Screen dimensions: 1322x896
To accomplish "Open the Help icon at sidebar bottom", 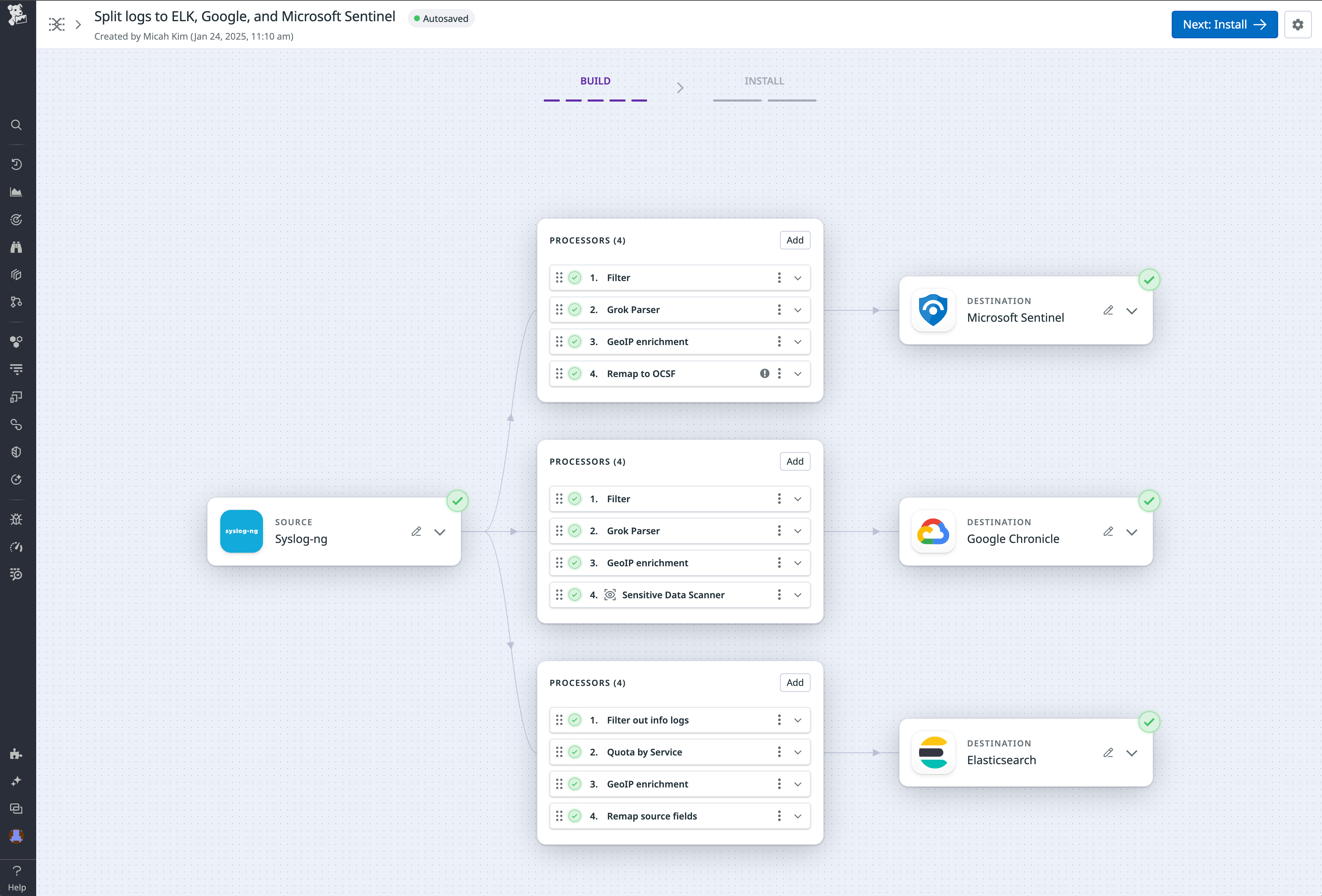I will coord(16,870).
